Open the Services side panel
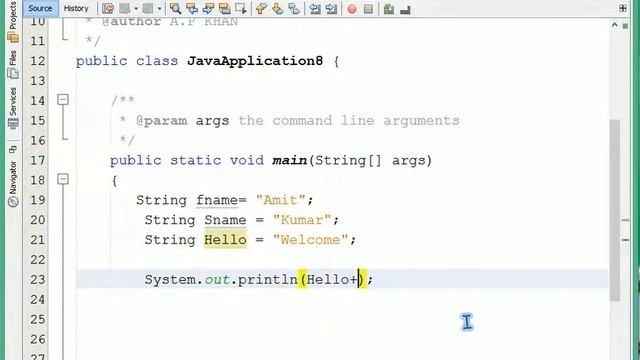Viewport: 640px width, 360px height. point(13,108)
